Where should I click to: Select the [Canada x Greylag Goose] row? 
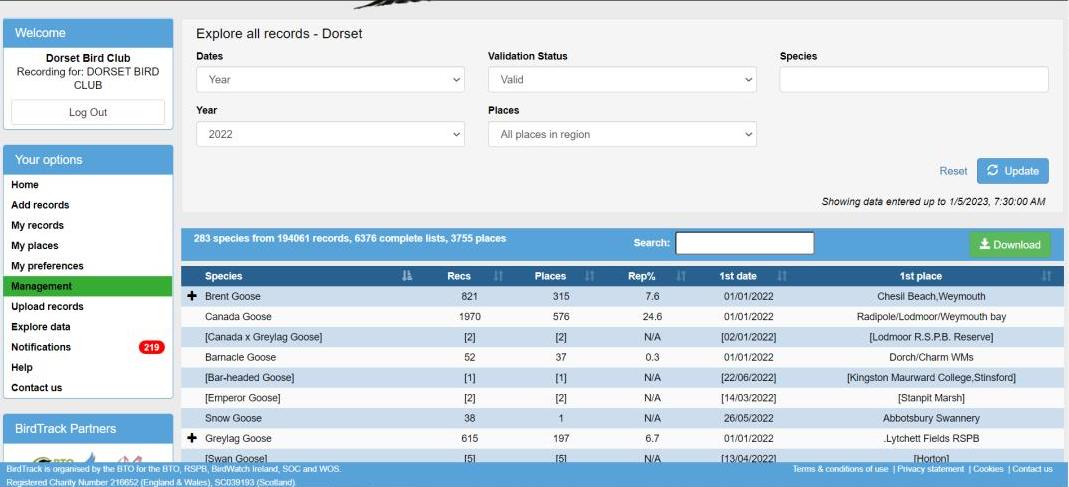click(x=622, y=337)
